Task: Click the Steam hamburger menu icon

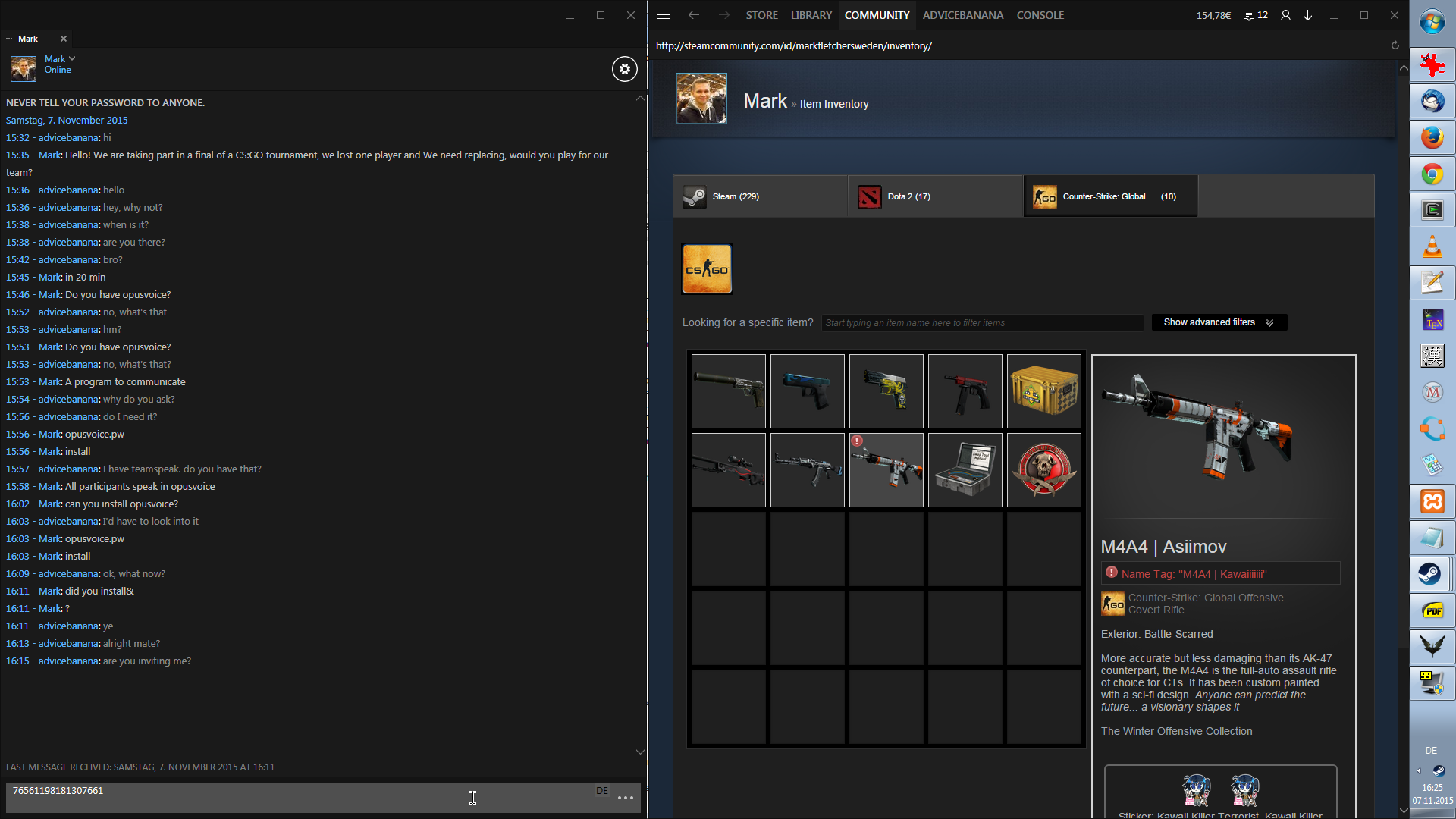Action: click(664, 15)
